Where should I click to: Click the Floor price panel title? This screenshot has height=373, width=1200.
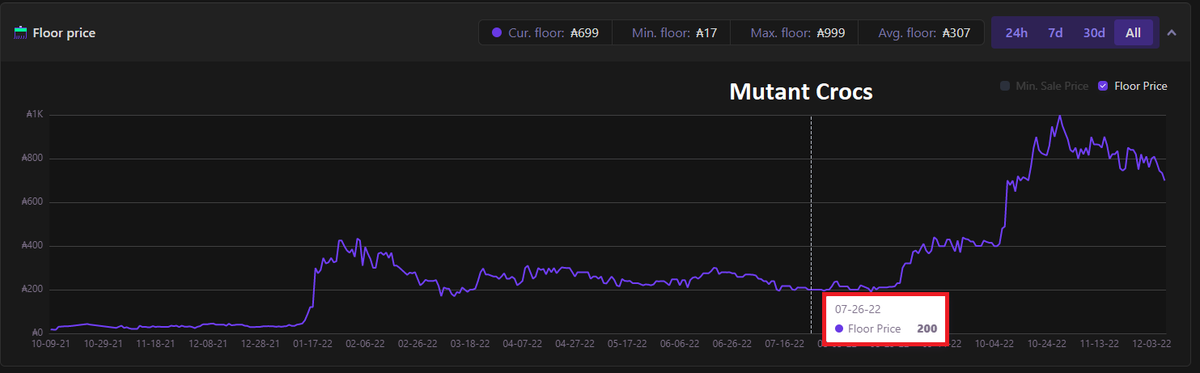(64, 33)
